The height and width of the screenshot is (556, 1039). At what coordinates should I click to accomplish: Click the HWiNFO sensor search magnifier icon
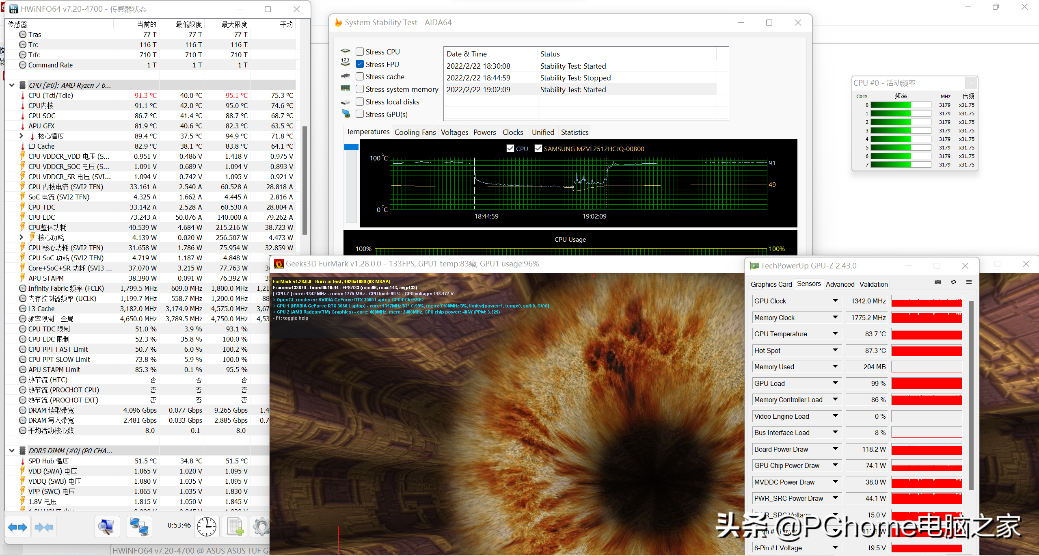[106, 526]
